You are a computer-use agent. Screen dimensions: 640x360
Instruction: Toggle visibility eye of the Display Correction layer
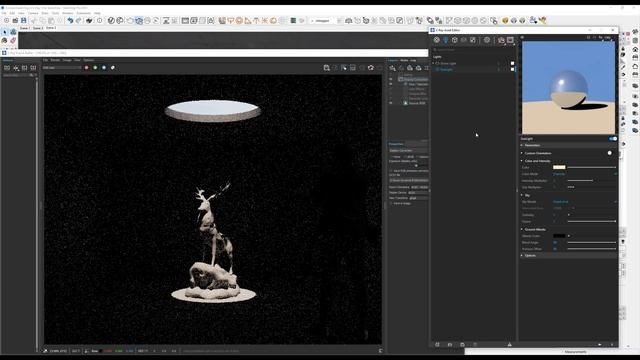pos(391,79)
